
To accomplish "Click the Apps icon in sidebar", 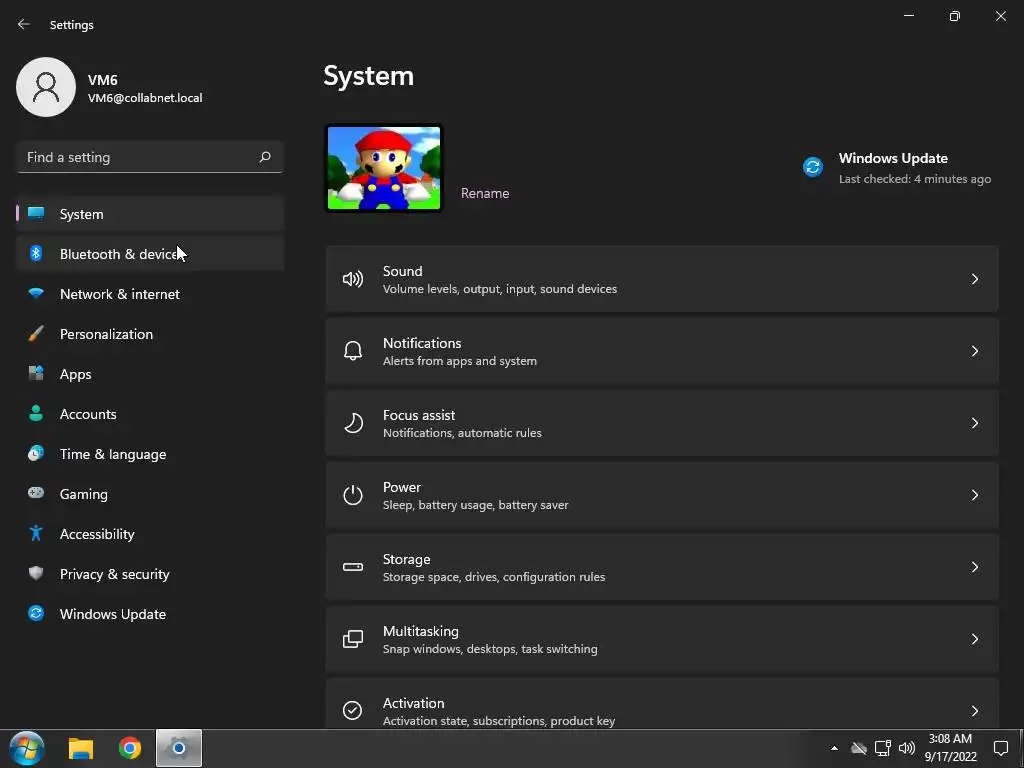I will (36, 374).
